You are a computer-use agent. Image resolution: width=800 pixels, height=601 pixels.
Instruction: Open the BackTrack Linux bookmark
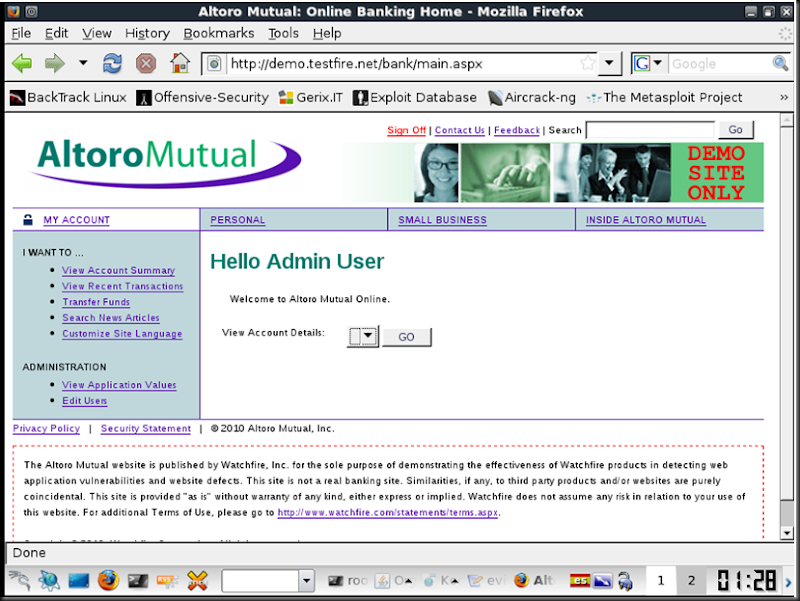click(68, 97)
